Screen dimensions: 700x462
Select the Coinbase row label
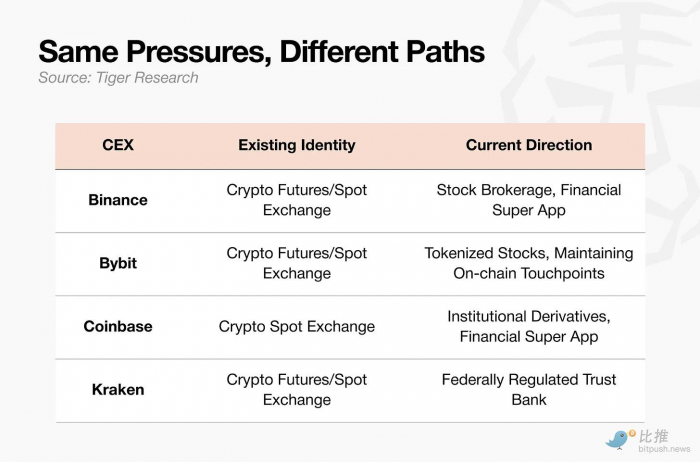point(118,326)
